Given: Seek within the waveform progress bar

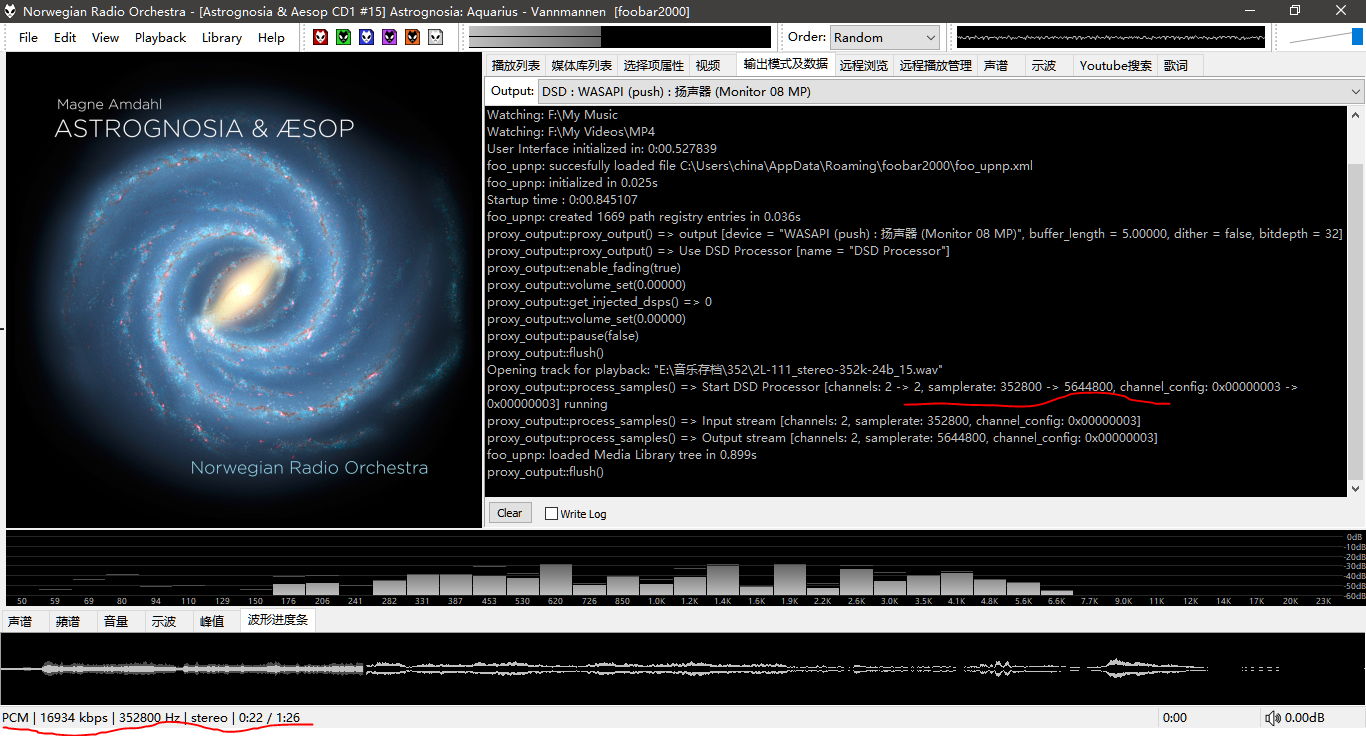Looking at the screenshot, I should 682,668.
